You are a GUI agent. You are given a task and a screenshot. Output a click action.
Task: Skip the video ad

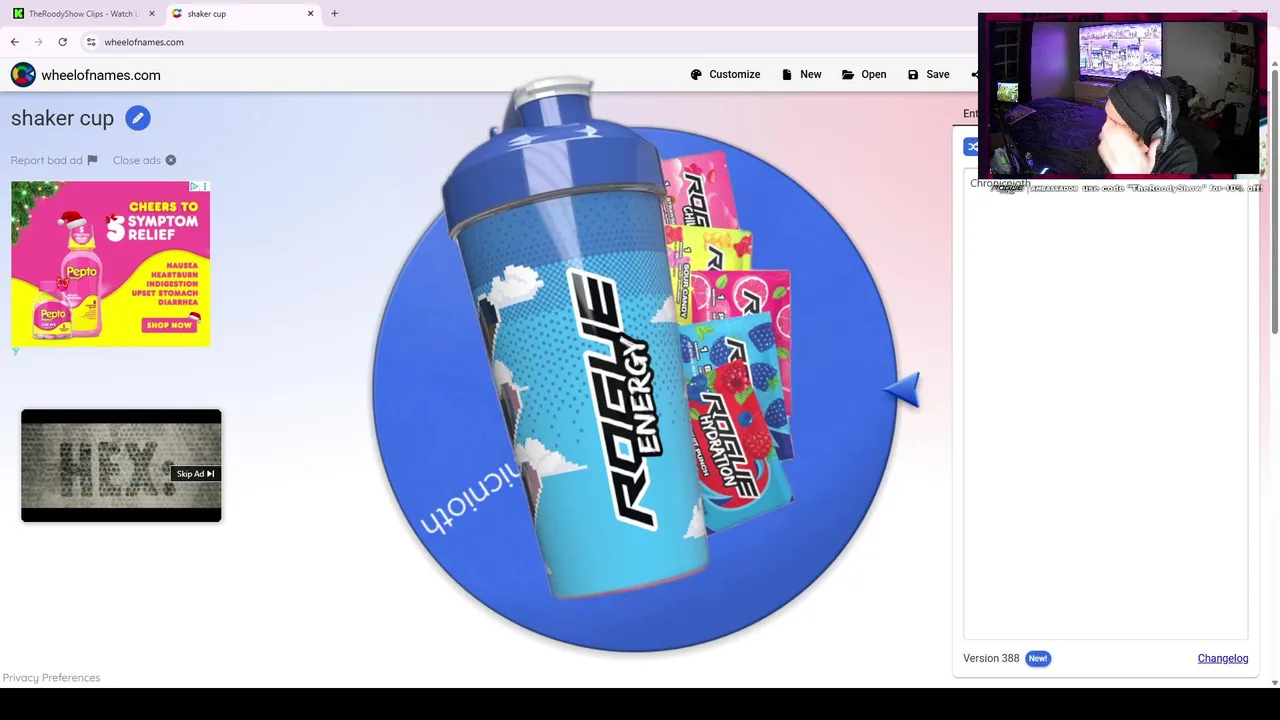coord(195,474)
